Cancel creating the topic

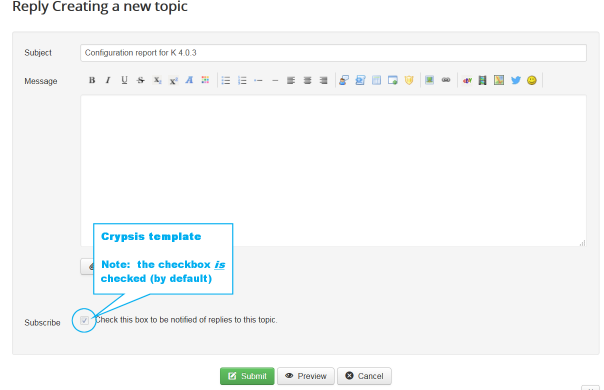pos(364,376)
